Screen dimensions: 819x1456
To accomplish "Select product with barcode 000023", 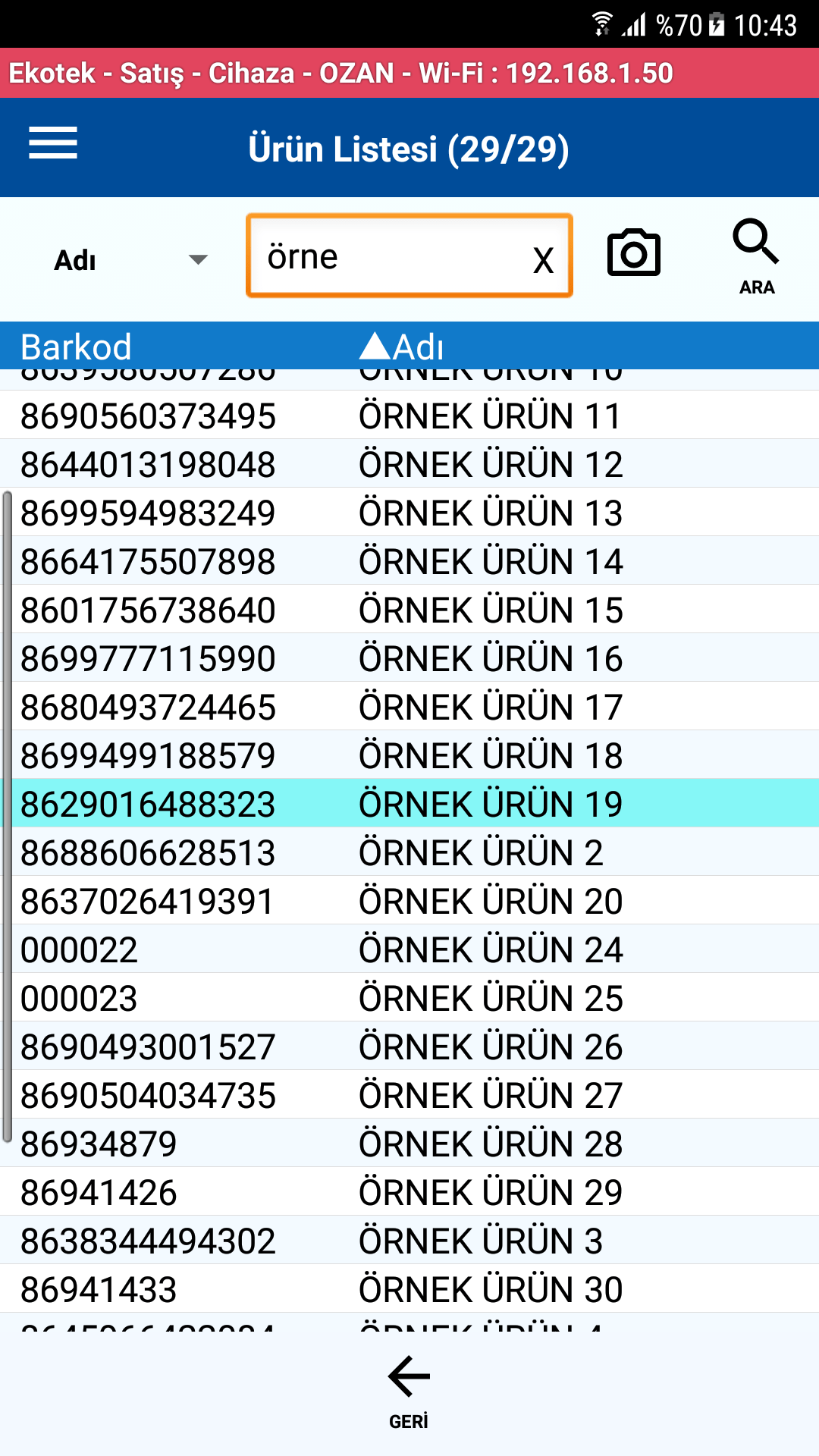I will pyautogui.click(x=409, y=998).
